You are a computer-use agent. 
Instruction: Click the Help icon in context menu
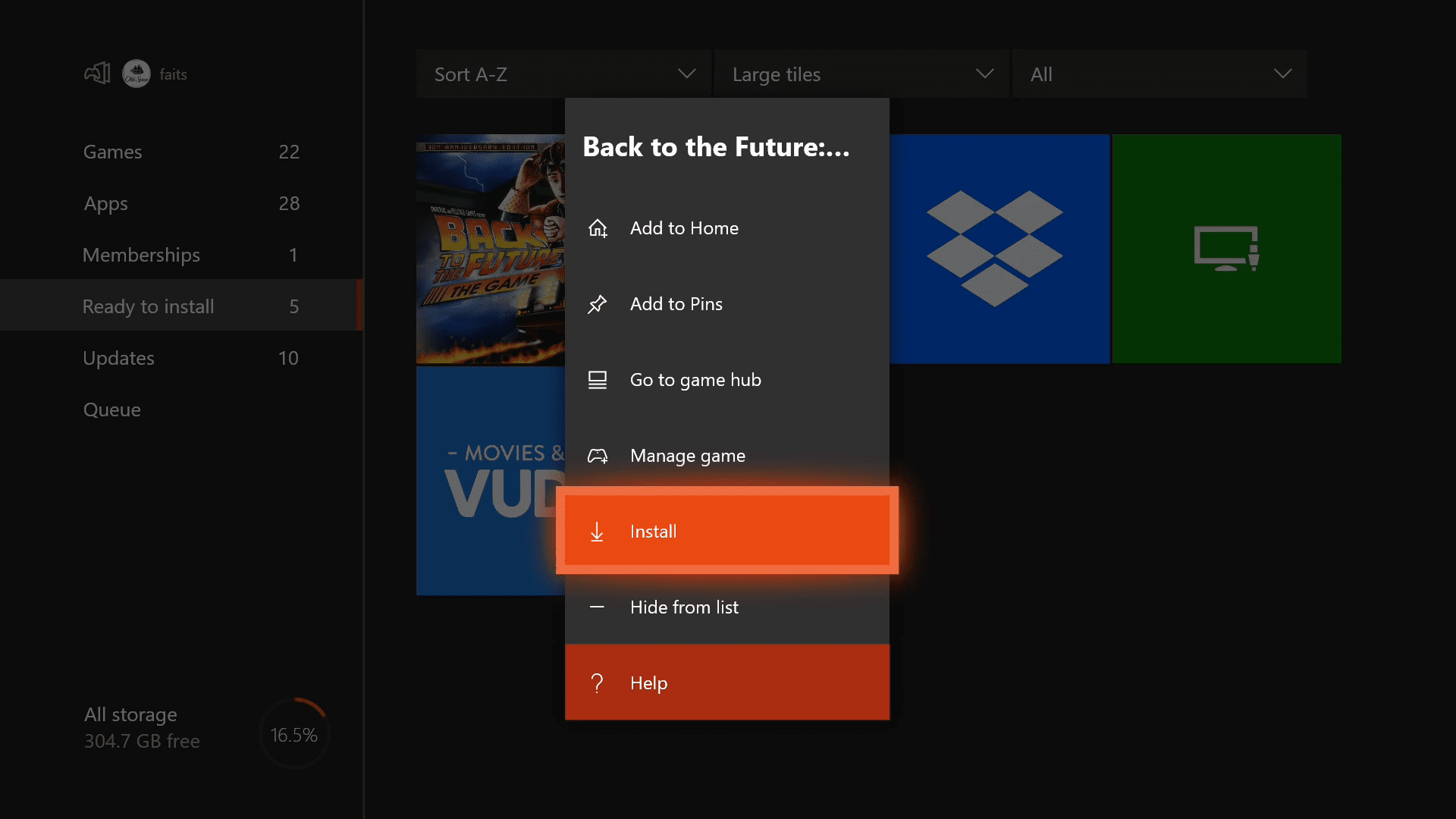pos(597,682)
